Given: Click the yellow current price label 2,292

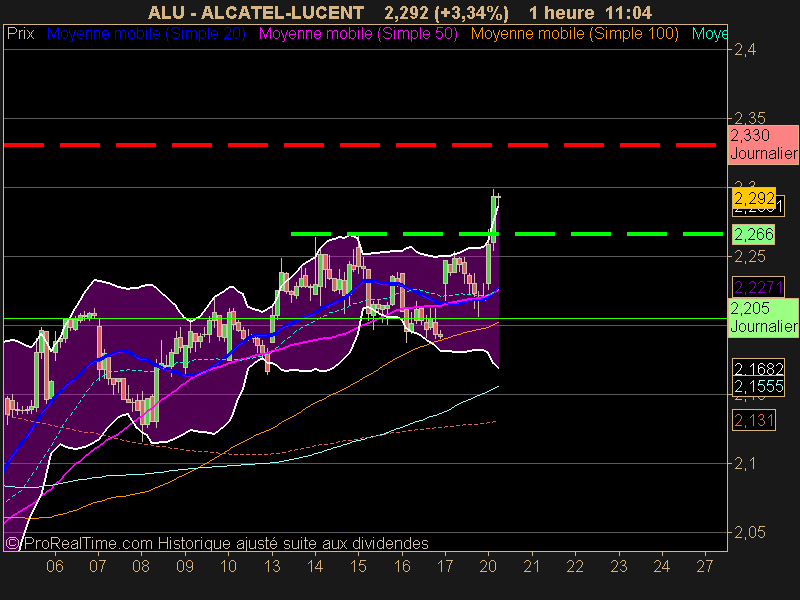Looking at the screenshot, I should pos(754,197).
